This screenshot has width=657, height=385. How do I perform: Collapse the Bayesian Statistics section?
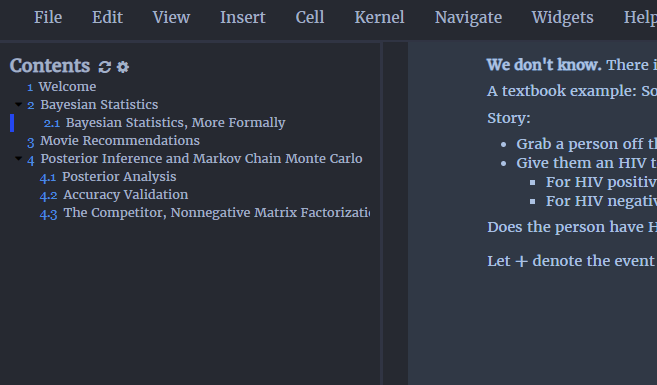(18, 104)
